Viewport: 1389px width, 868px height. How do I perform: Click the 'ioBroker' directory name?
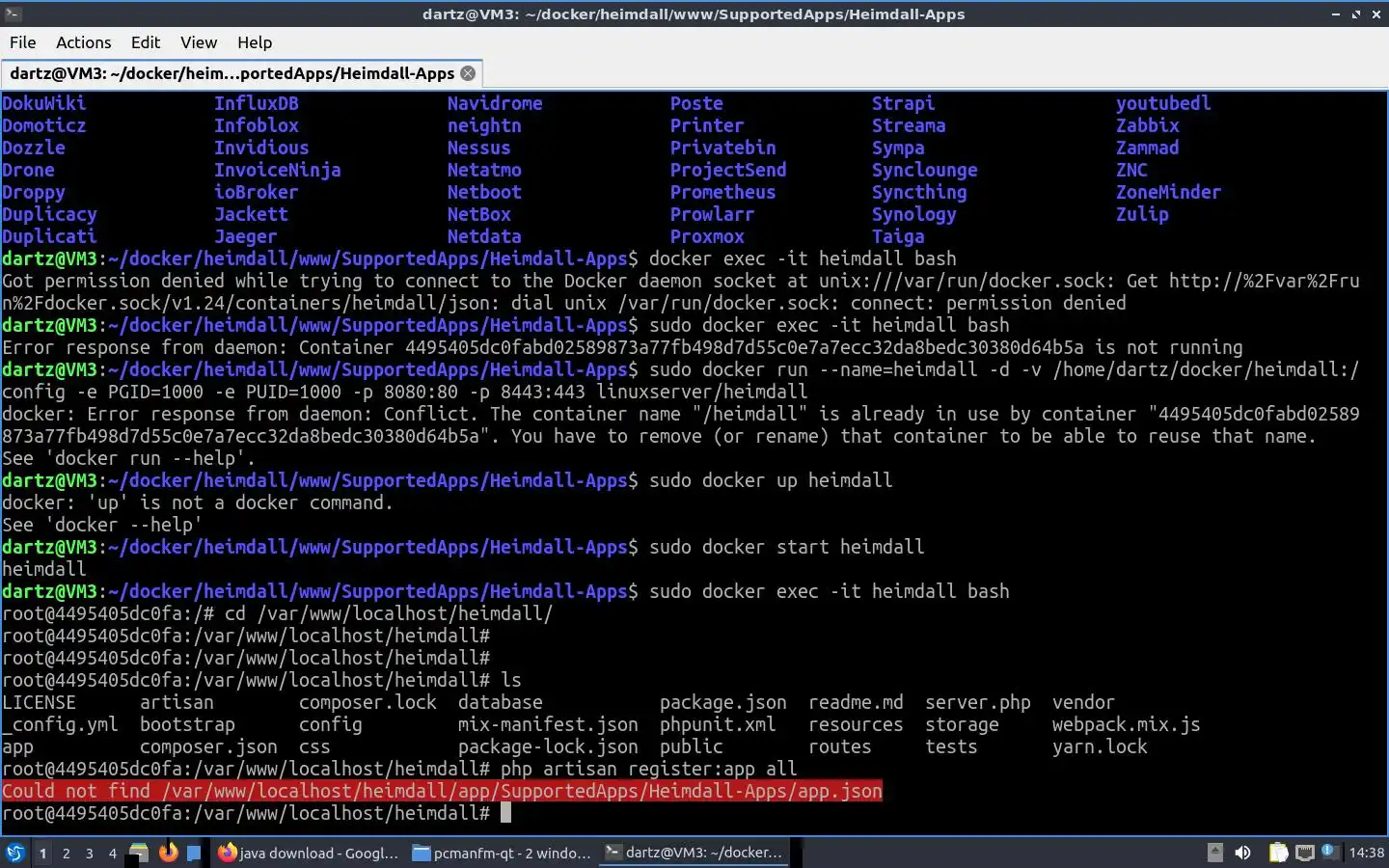[x=257, y=192]
